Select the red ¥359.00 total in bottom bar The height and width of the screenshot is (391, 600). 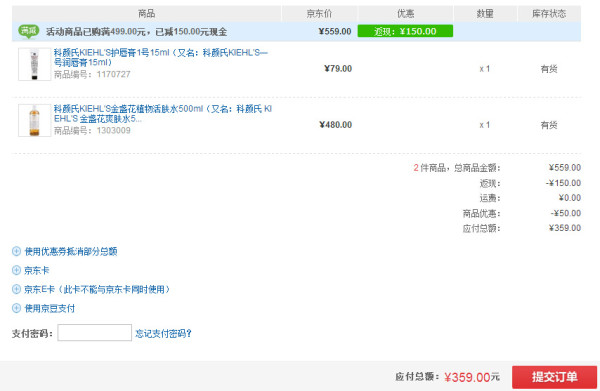(467, 378)
